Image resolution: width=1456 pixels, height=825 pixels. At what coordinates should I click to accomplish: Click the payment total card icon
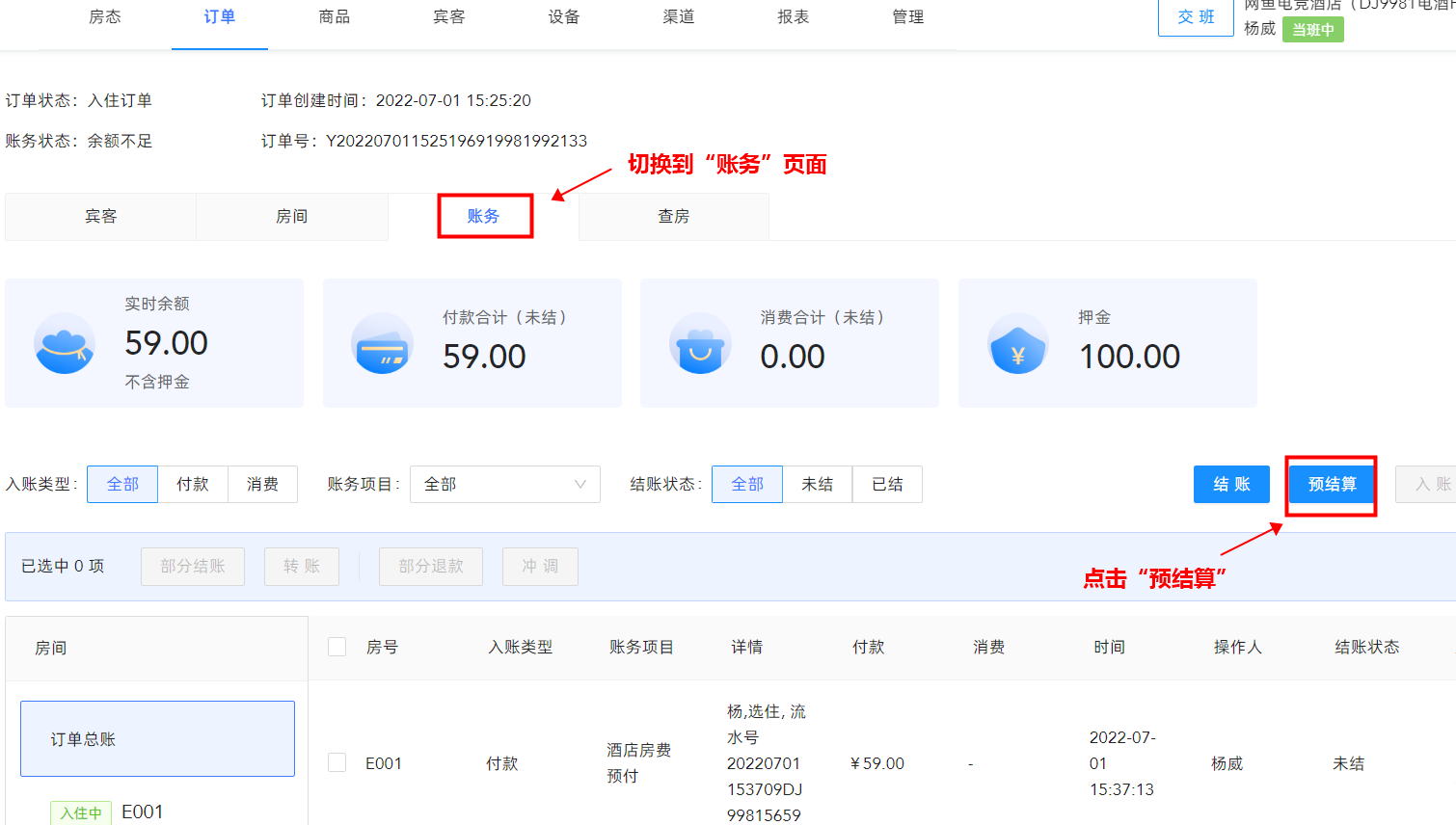tap(383, 343)
